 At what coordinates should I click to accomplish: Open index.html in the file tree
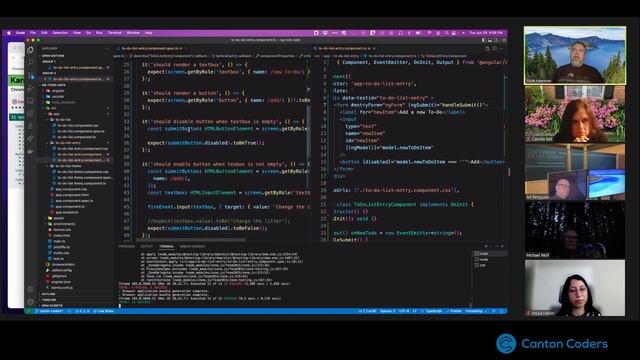point(61,236)
